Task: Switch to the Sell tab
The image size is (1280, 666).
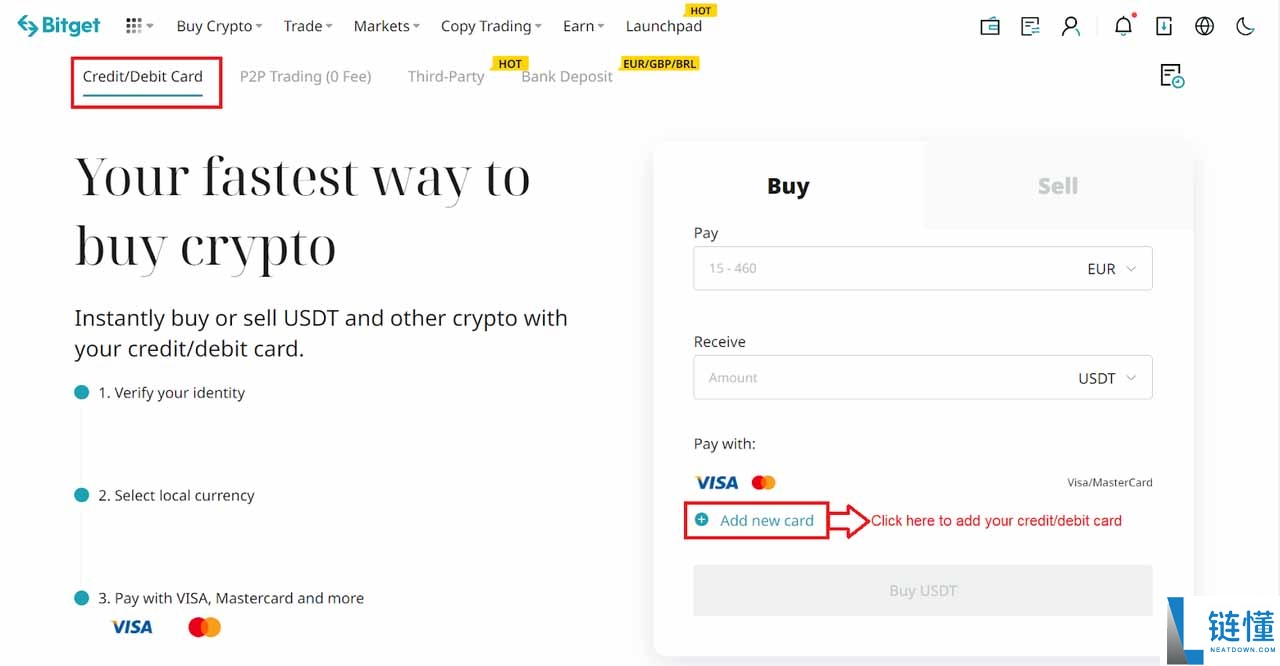Action: (x=1057, y=186)
